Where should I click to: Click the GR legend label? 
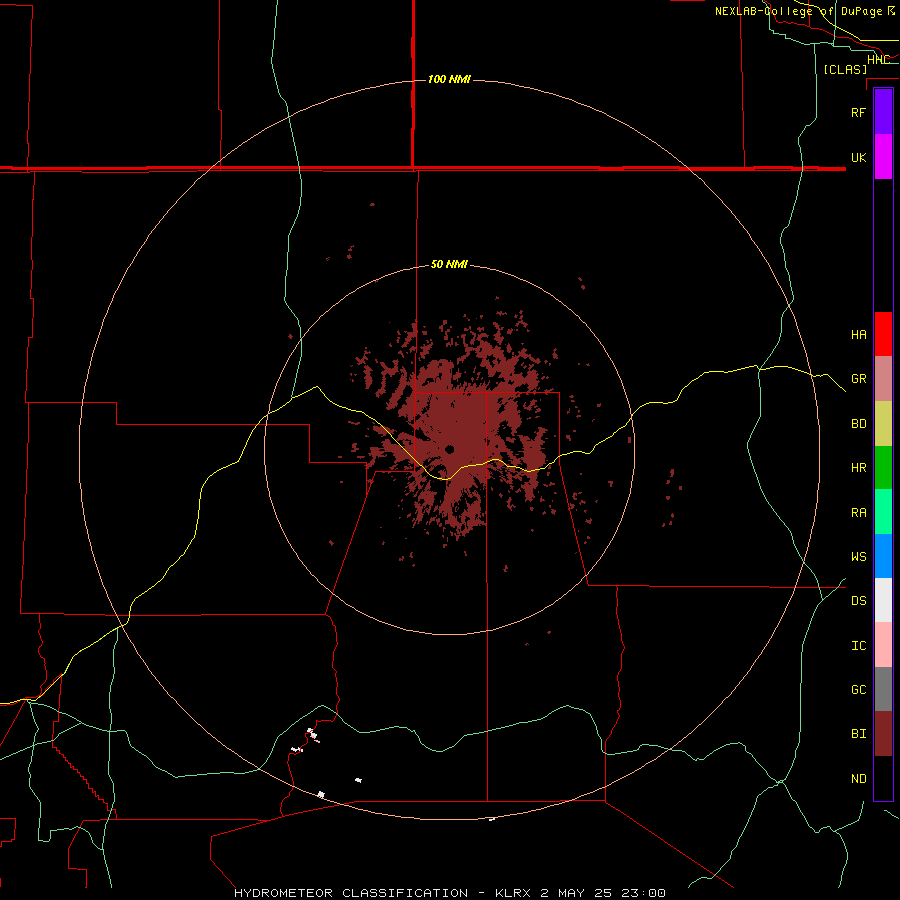[x=858, y=379]
